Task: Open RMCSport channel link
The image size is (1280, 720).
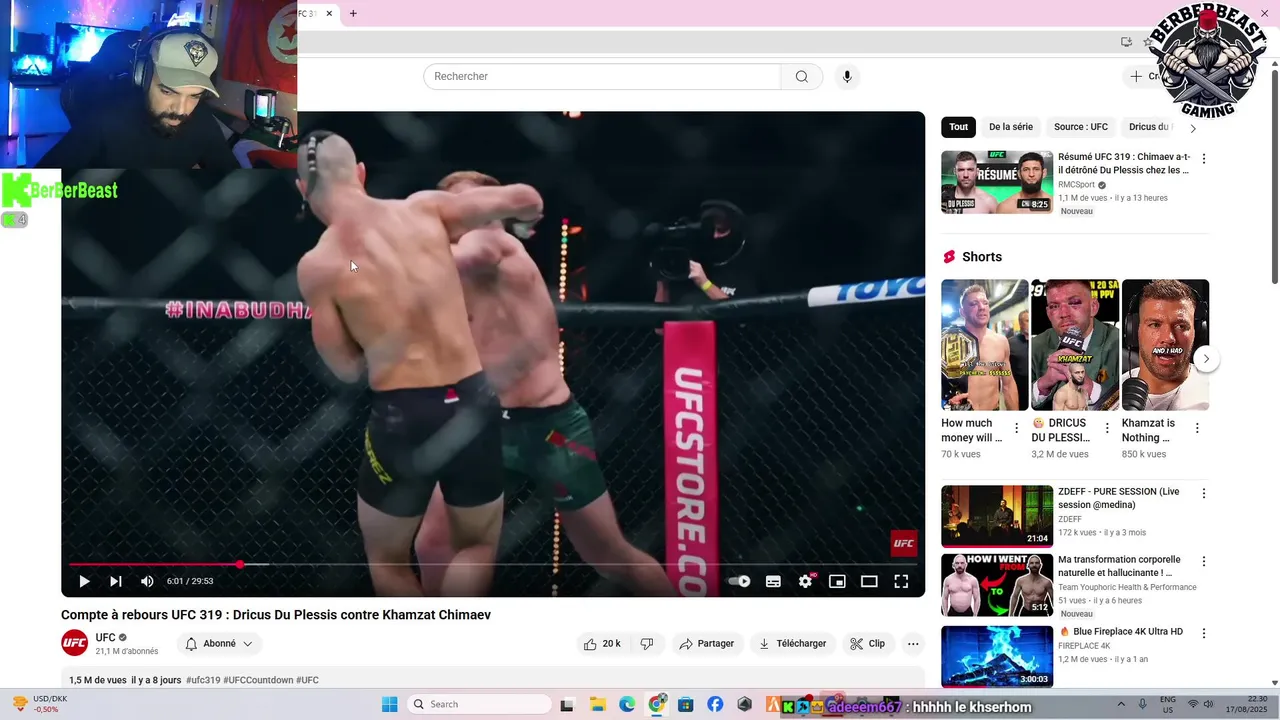Action: [x=1077, y=185]
